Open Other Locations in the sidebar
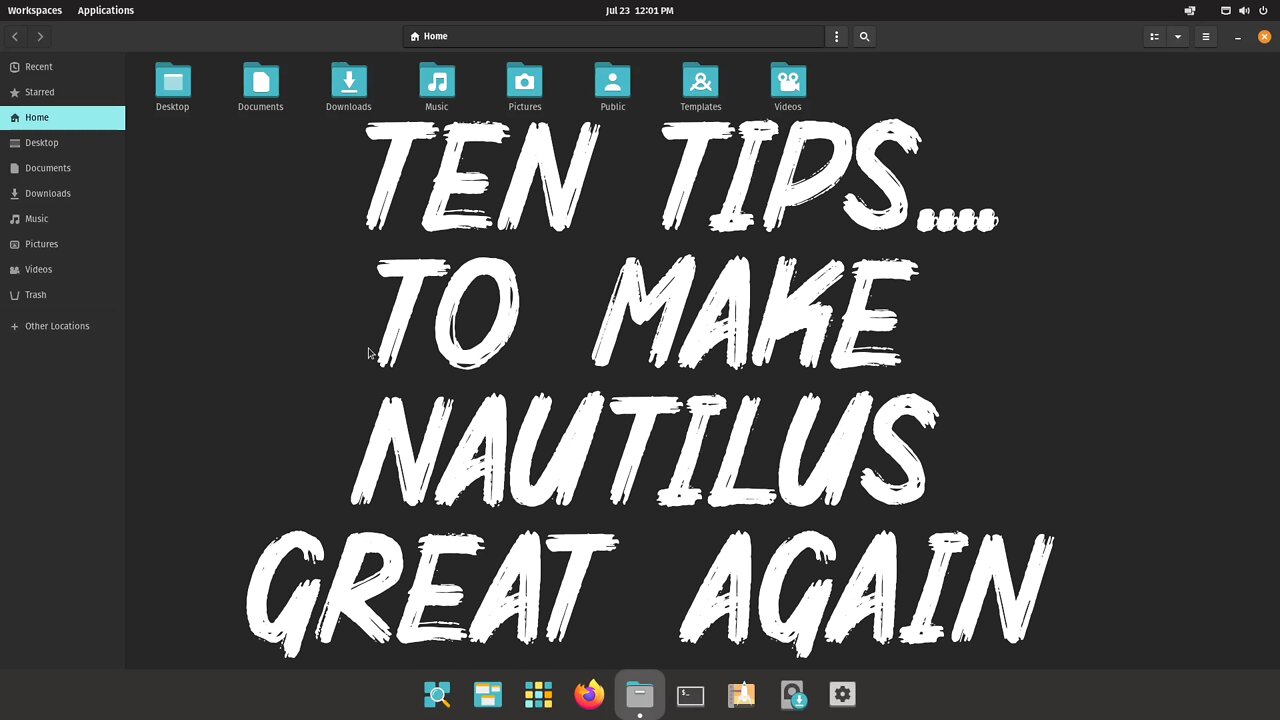 [62, 326]
